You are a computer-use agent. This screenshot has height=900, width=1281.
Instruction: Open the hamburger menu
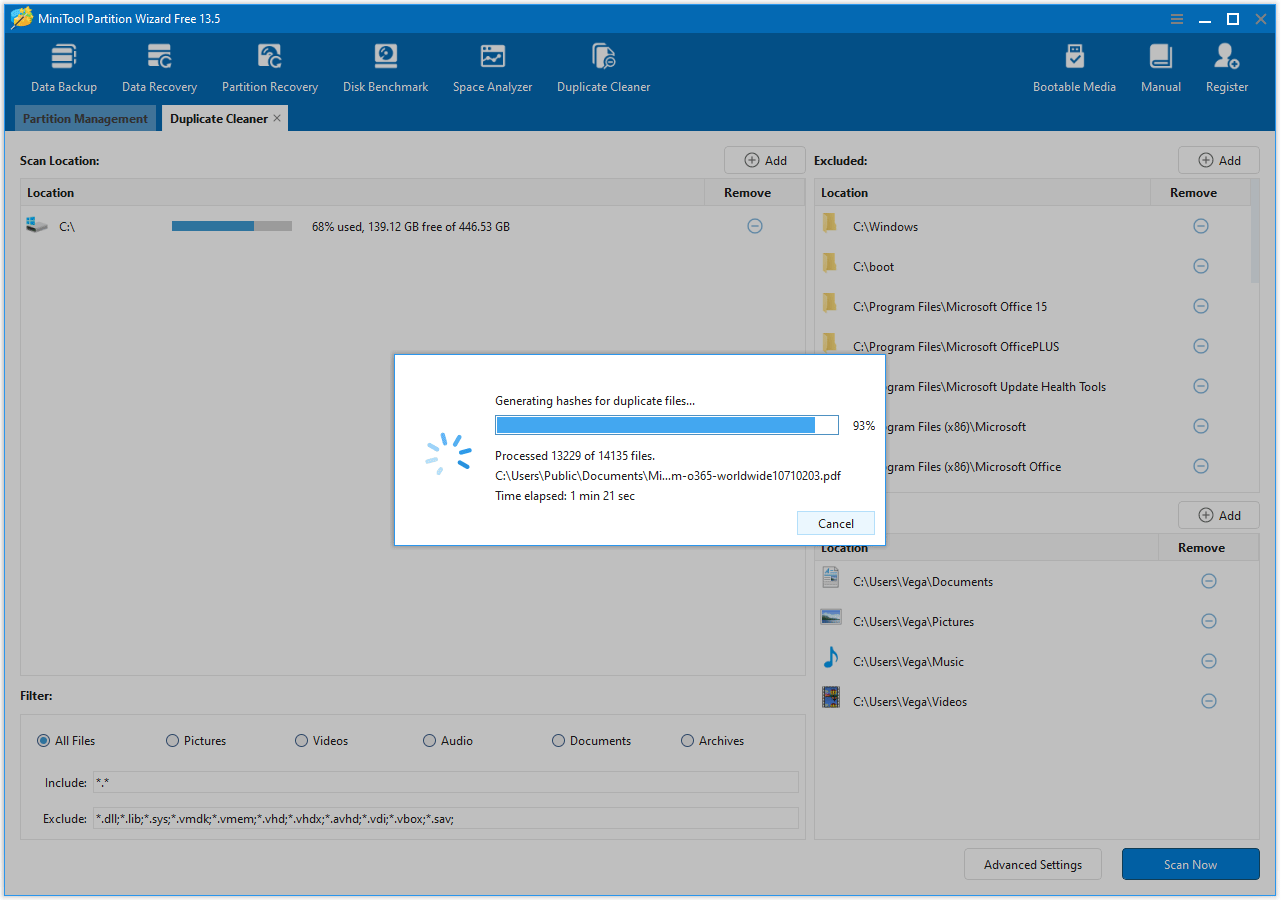(1176, 18)
